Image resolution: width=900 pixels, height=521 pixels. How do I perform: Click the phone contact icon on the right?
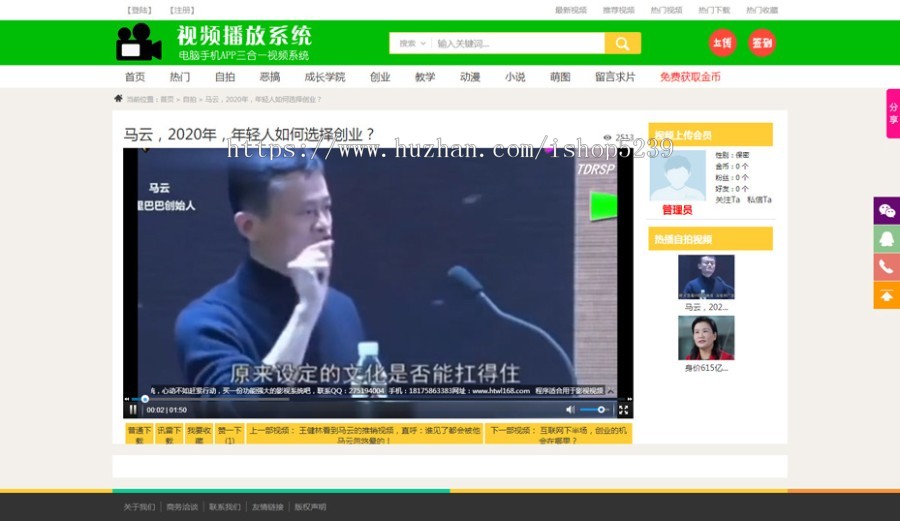click(887, 267)
